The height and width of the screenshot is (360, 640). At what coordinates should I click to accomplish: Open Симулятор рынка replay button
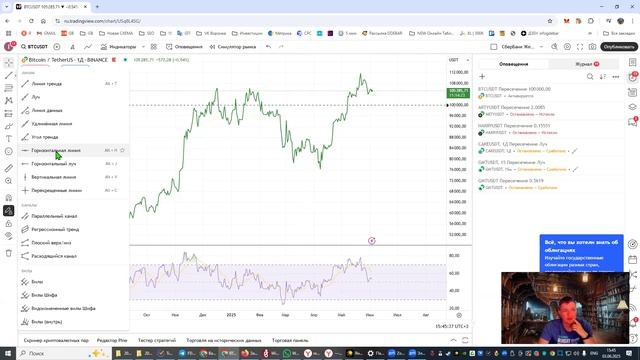coord(233,47)
